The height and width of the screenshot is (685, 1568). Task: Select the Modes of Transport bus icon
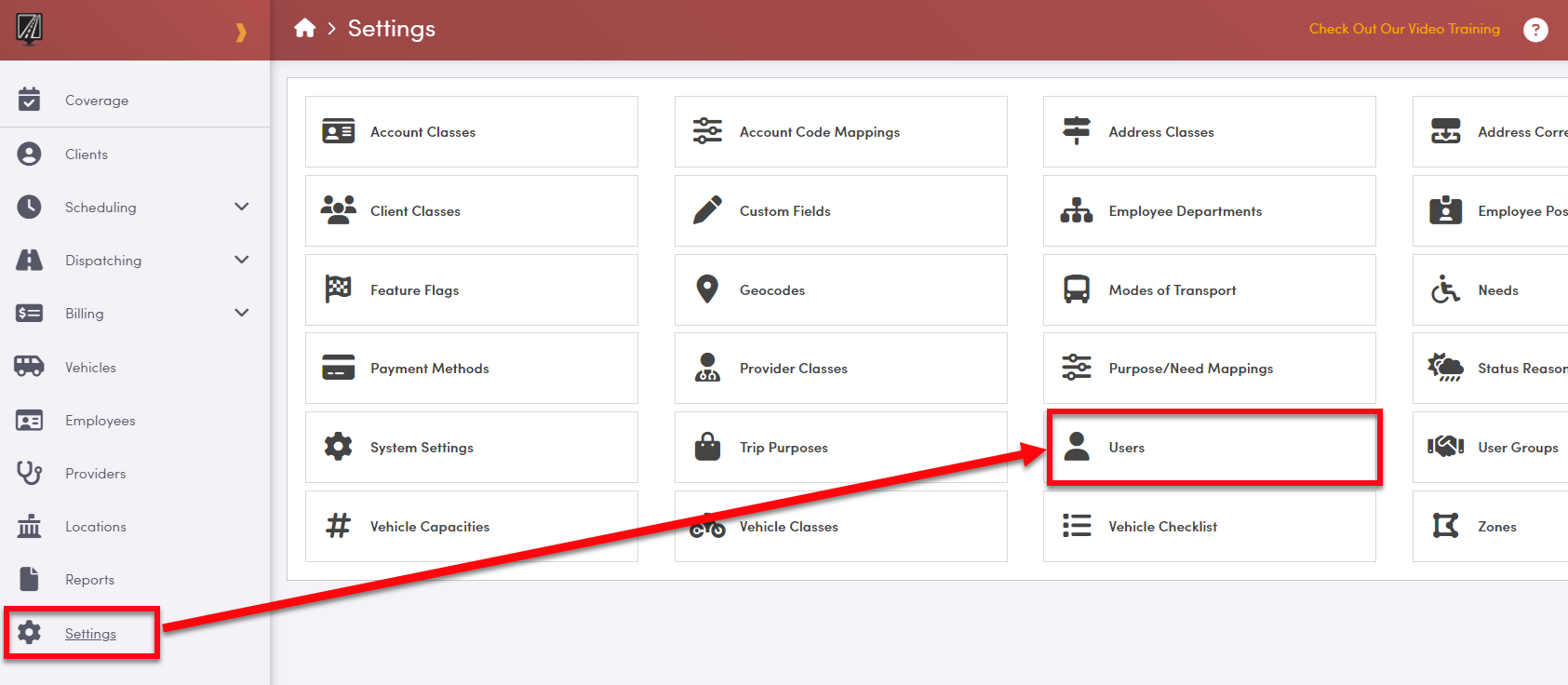(1077, 289)
